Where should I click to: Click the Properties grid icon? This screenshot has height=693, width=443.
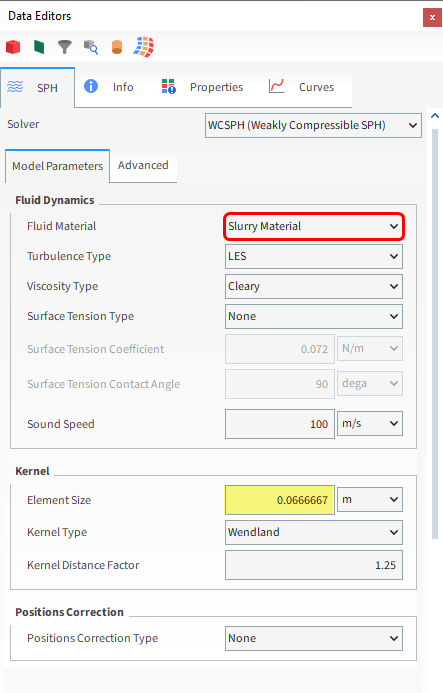click(168, 87)
